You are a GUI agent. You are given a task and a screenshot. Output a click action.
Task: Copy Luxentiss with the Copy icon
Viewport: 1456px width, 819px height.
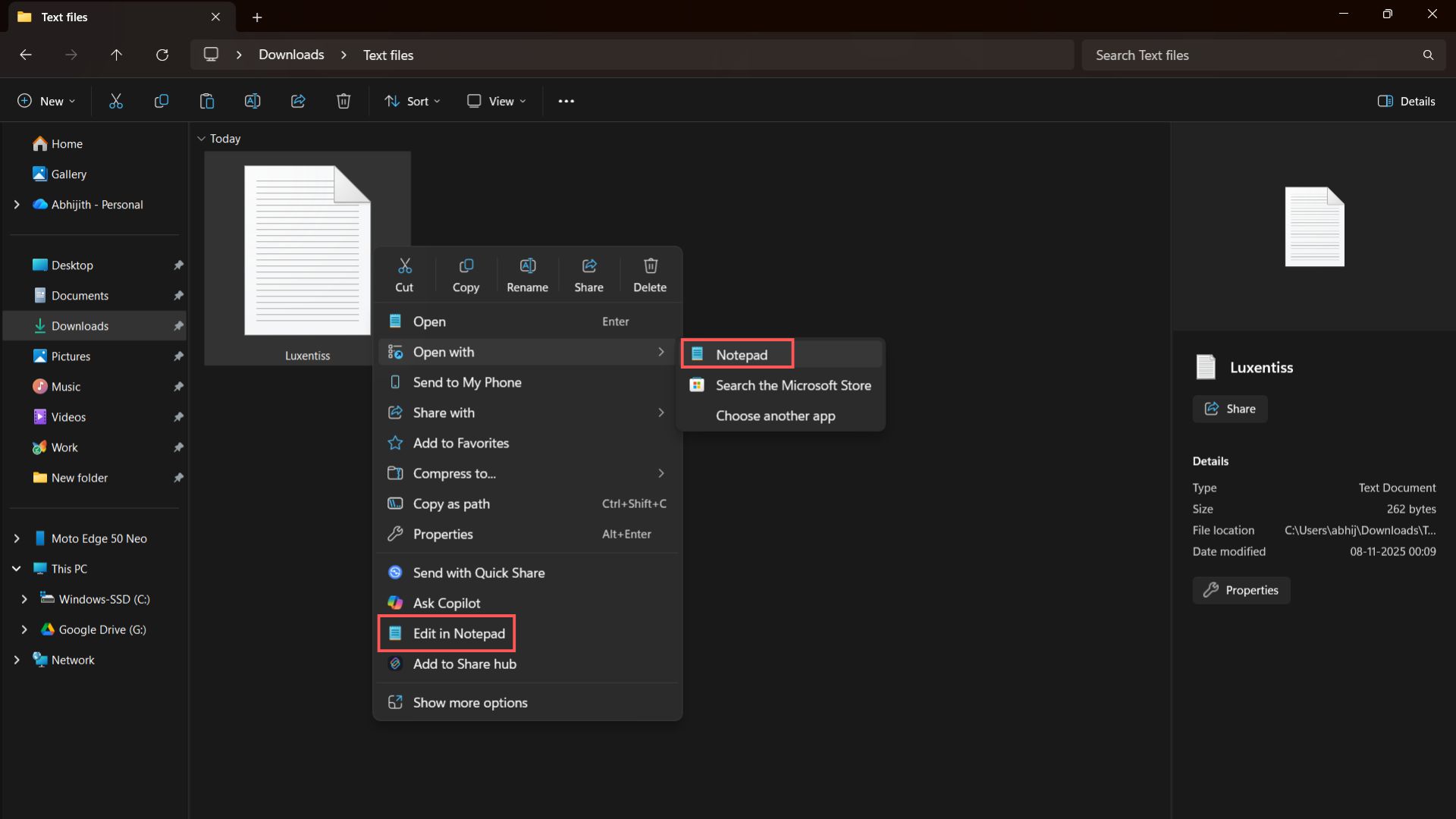pyautogui.click(x=466, y=273)
